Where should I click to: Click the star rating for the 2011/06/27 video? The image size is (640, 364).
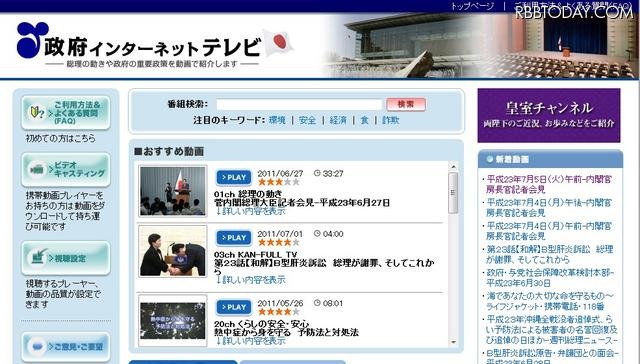[279, 182]
